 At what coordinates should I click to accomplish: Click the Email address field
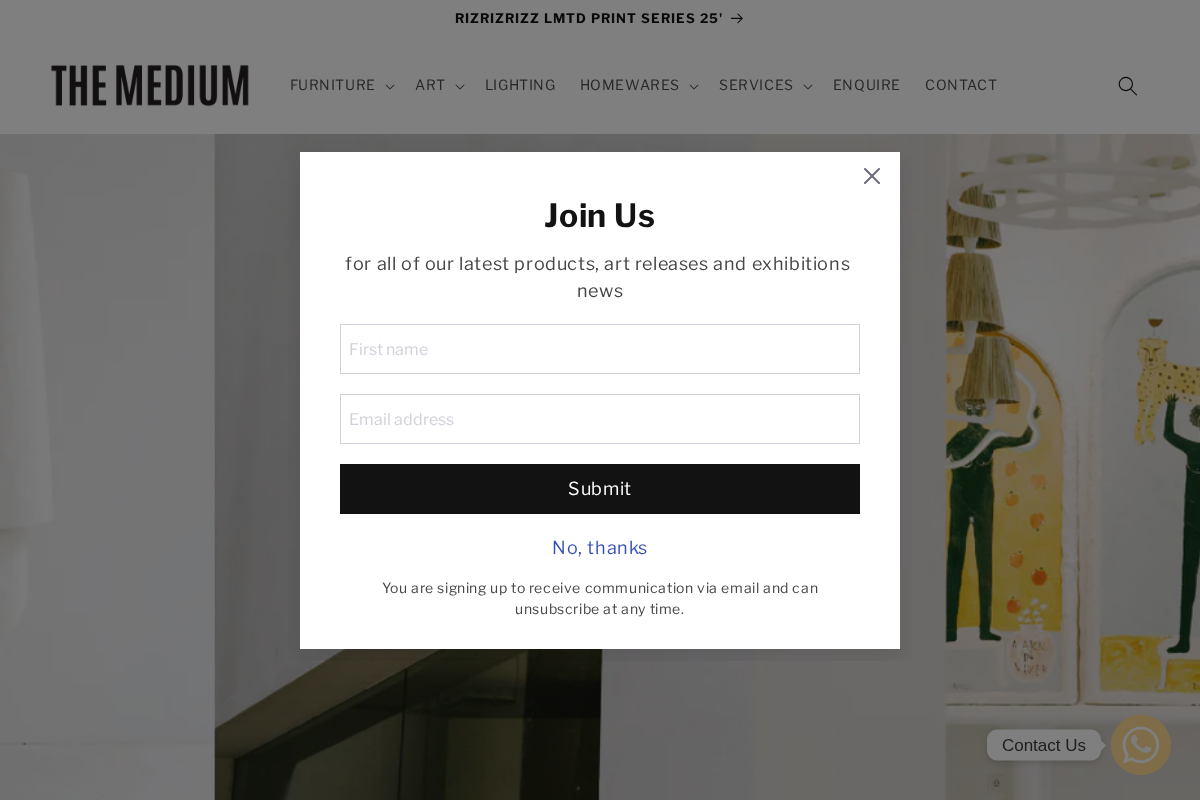600,419
